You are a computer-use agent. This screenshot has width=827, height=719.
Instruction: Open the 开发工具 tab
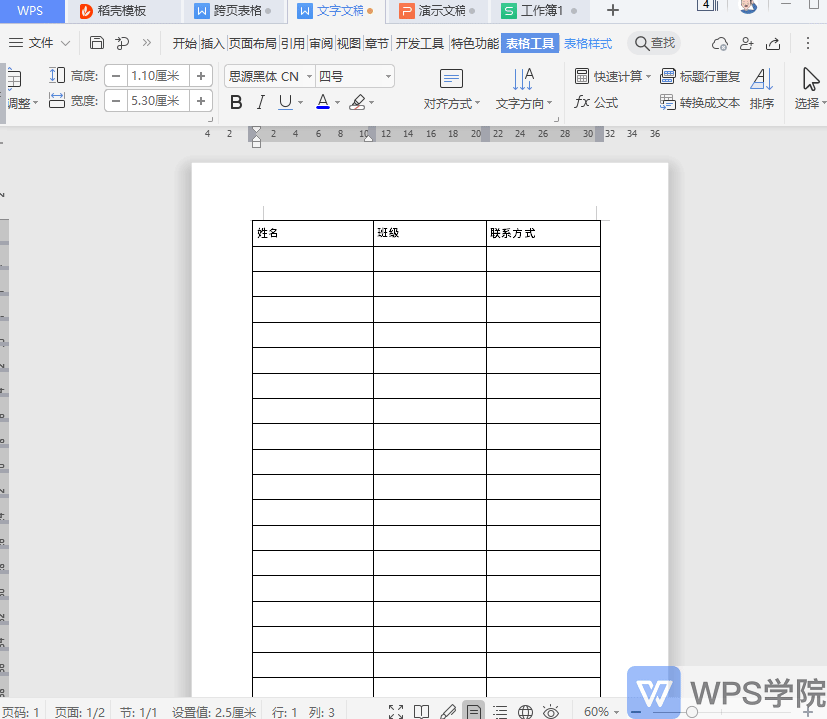tap(420, 43)
